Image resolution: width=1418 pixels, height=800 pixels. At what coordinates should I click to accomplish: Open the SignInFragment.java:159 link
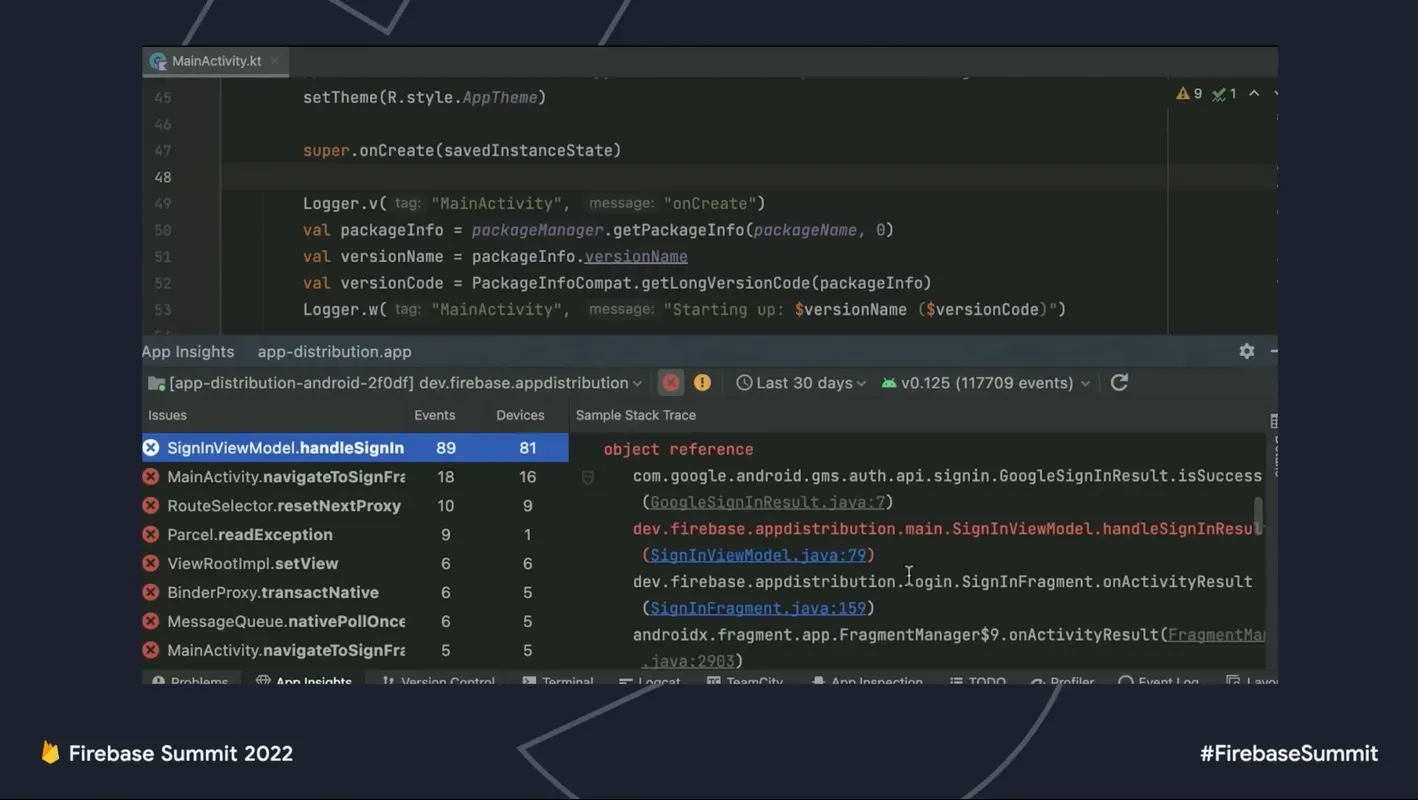(x=758, y=608)
